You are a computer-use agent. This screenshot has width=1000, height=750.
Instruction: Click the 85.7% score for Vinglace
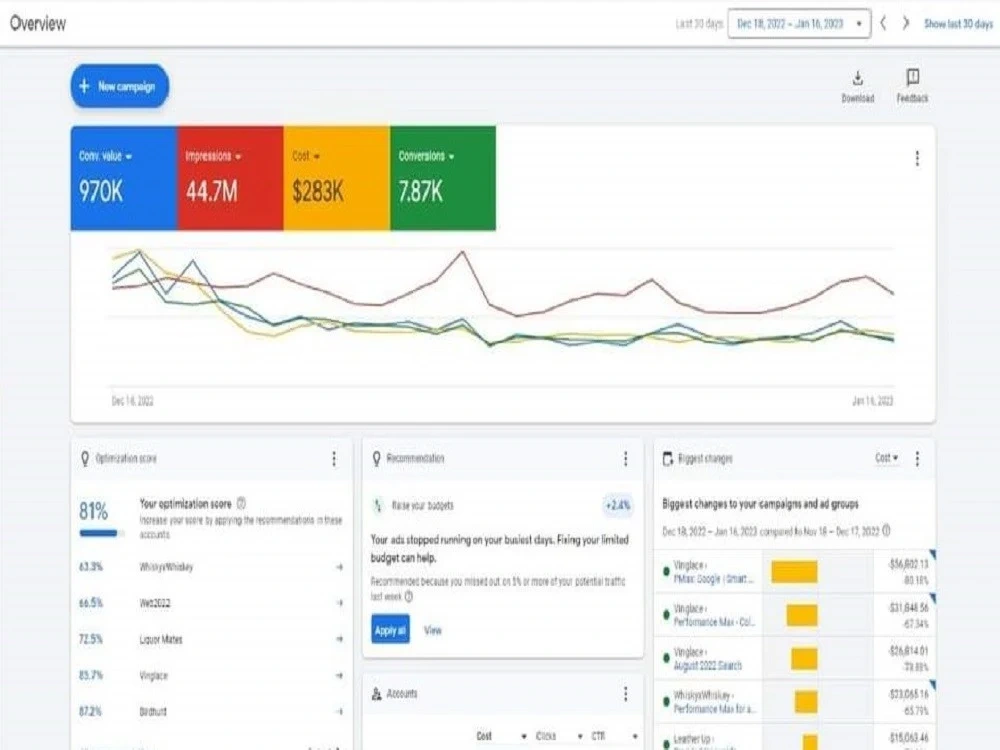[x=91, y=675]
